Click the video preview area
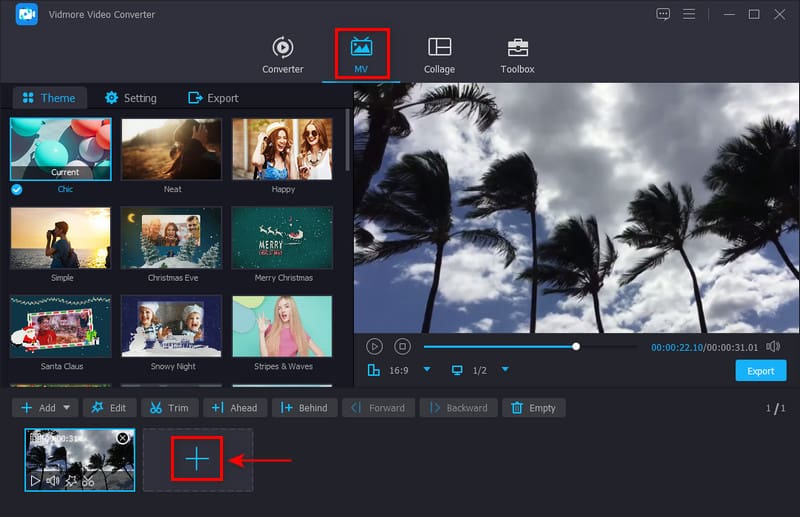This screenshot has height=517, width=800. click(577, 208)
